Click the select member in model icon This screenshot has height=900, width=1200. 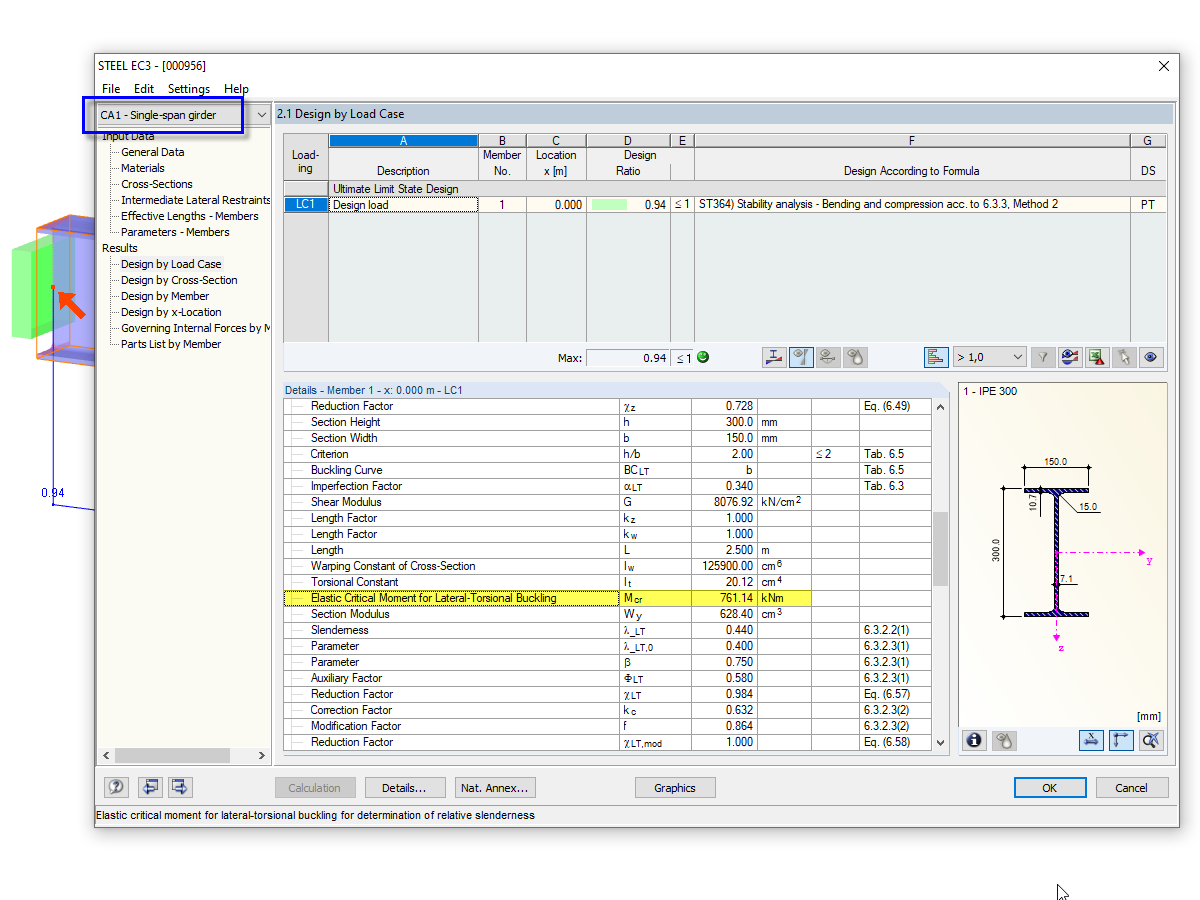[x=1124, y=357]
